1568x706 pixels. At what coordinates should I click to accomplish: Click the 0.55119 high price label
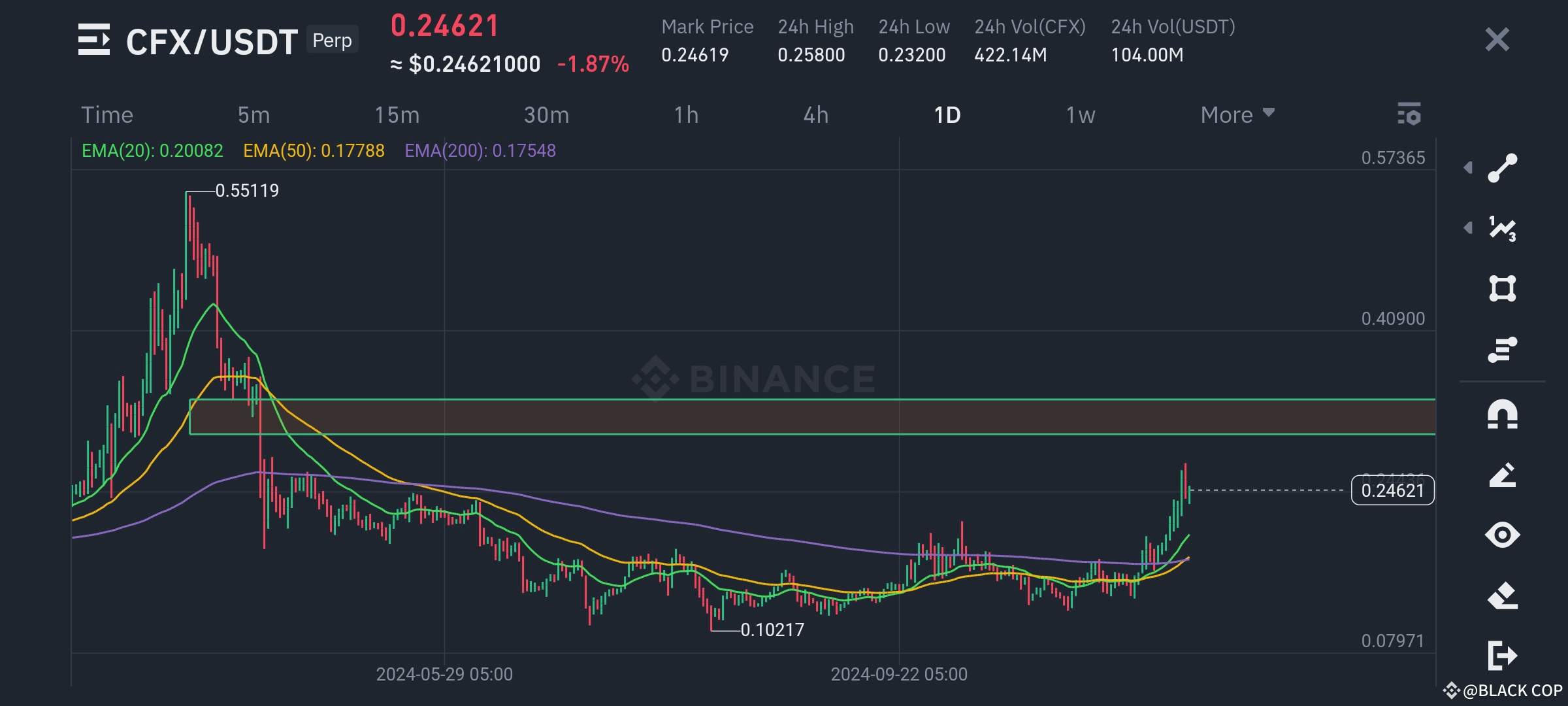(x=247, y=190)
